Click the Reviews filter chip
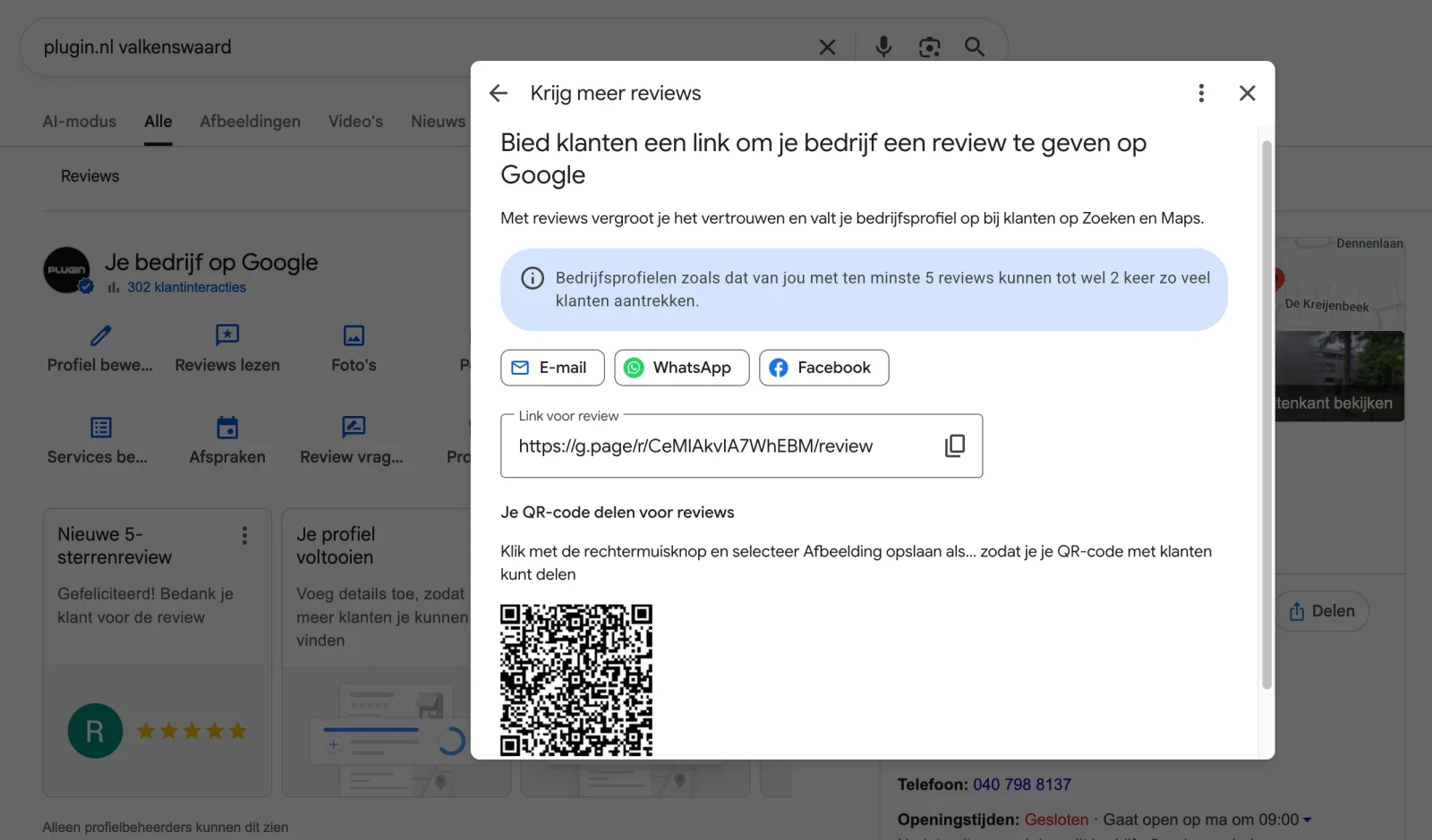 89,176
